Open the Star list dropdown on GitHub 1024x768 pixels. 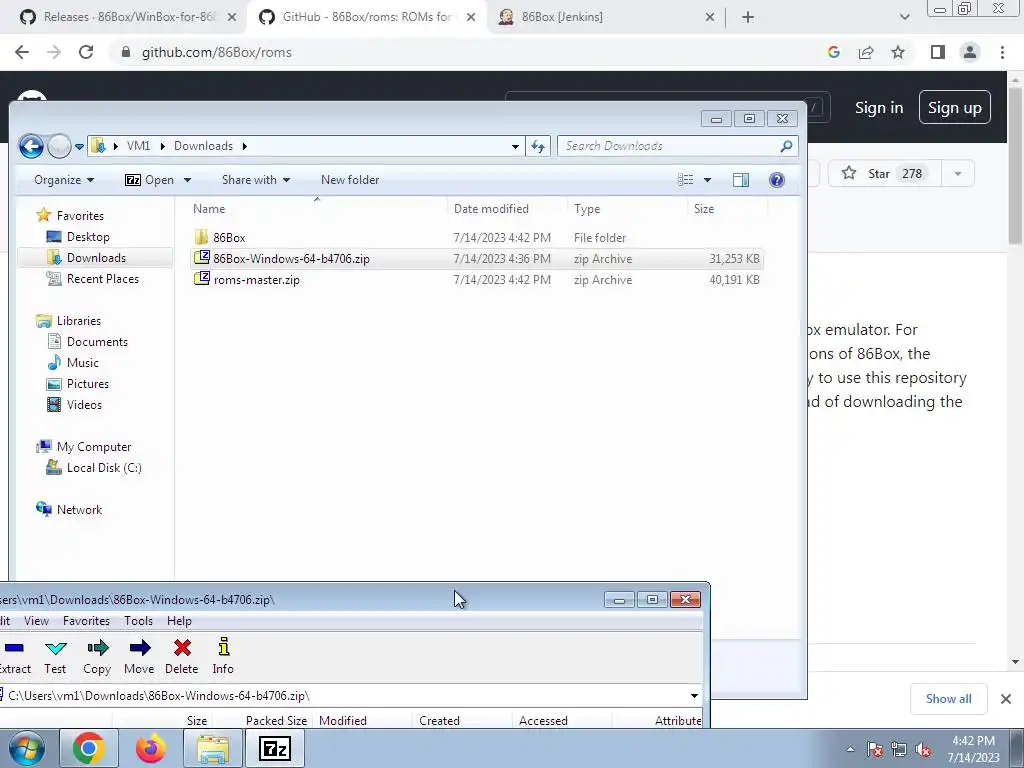(x=958, y=174)
